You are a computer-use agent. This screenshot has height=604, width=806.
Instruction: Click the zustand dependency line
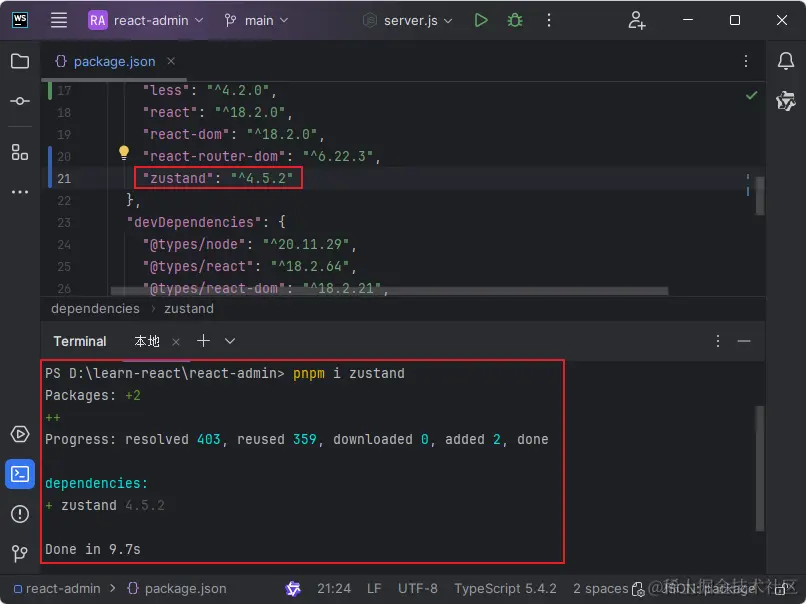click(218, 178)
